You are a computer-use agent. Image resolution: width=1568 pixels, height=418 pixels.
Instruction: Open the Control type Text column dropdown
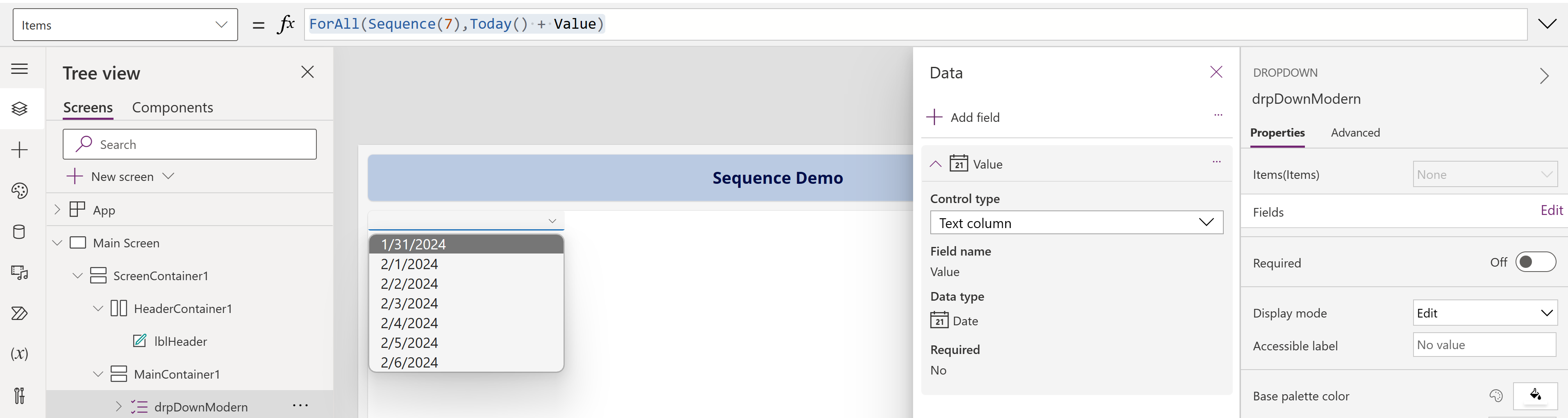[1075, 223]
